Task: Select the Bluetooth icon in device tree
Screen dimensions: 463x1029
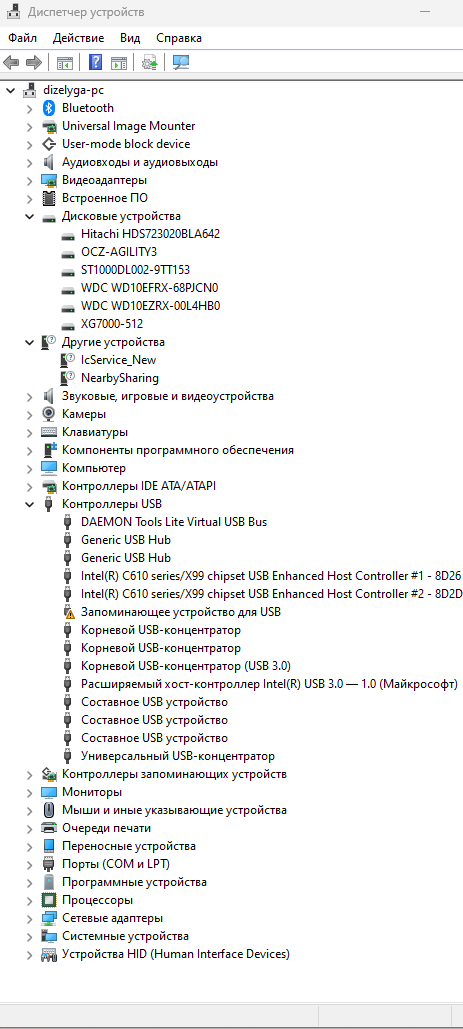Action: [49, 108]
